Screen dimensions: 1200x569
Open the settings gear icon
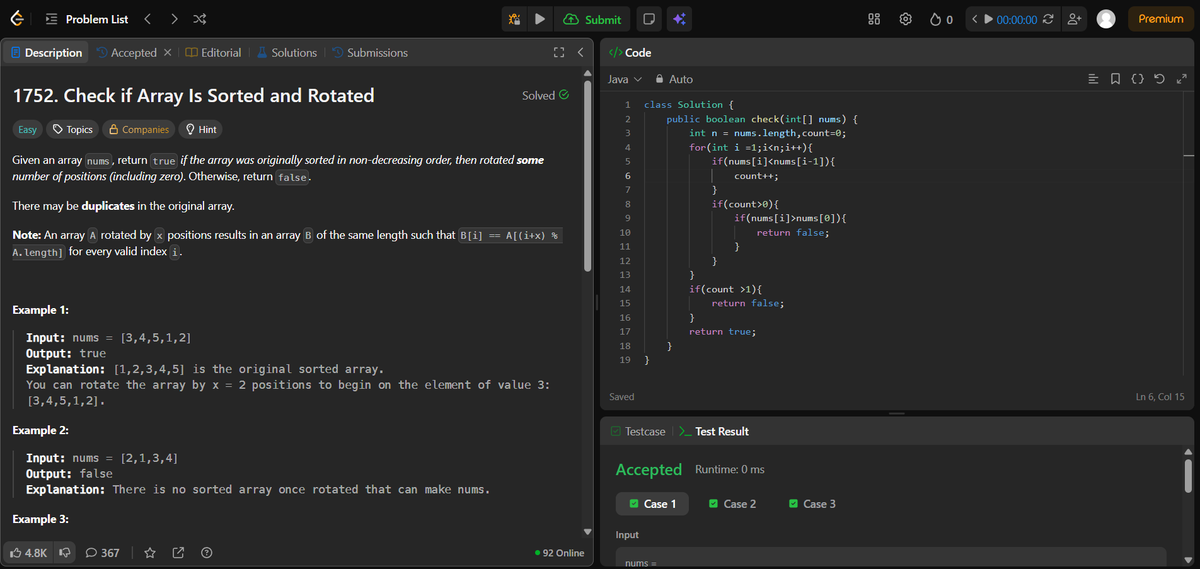point(906,19)
